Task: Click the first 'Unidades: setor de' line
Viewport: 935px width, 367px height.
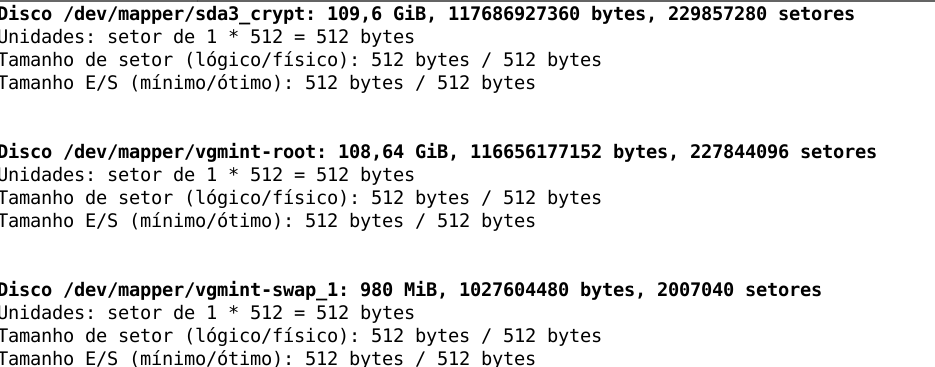Action: (207, 37)
